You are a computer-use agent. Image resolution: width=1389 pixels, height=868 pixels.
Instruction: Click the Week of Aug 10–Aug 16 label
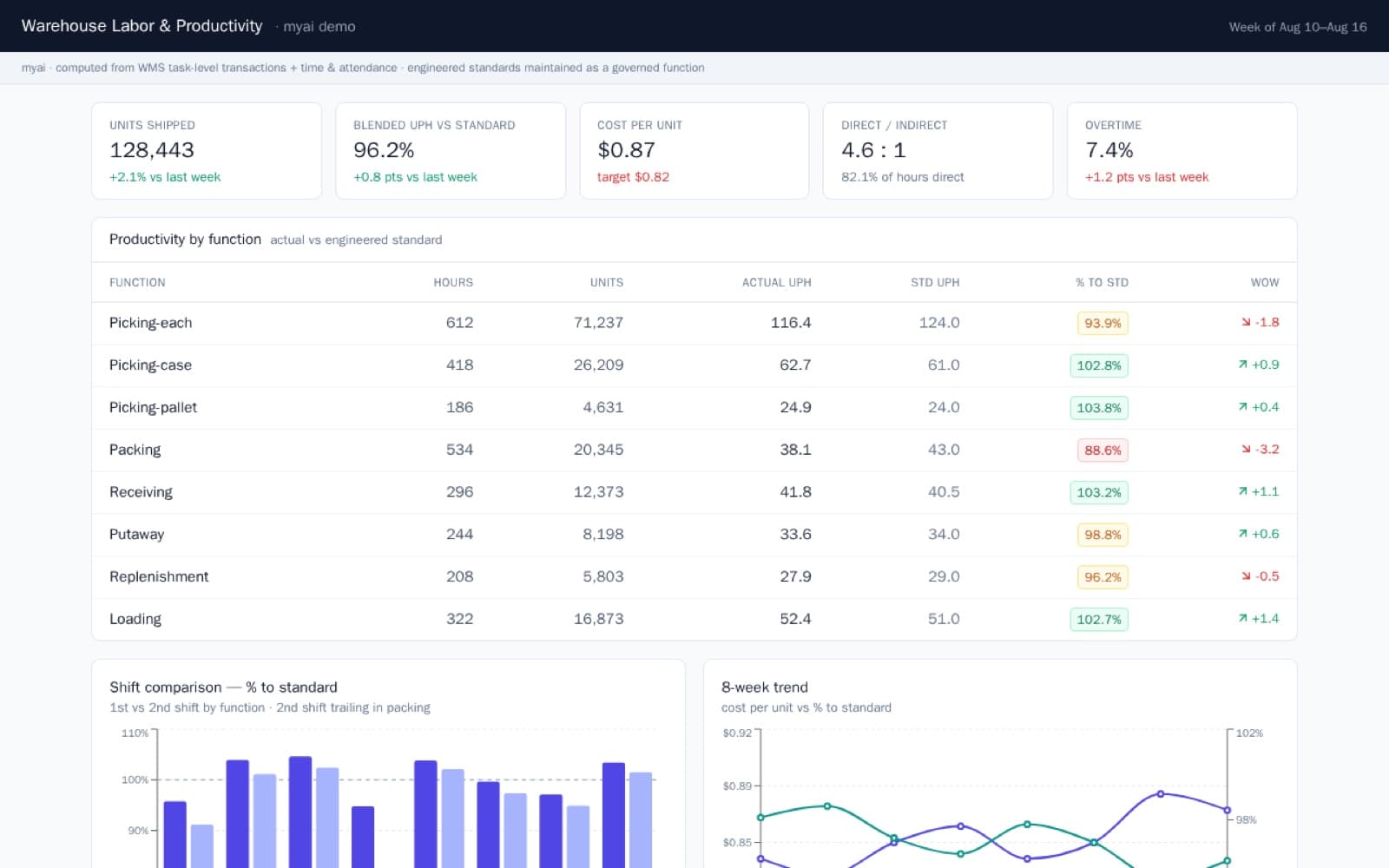(x=1298, y=27)
